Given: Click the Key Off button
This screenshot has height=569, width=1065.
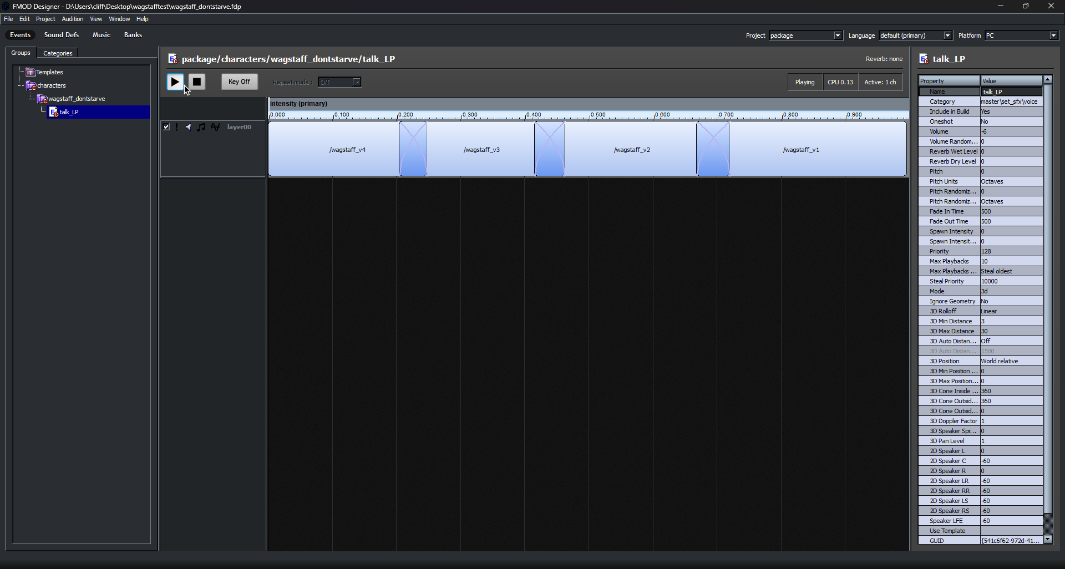Looking at the screenshot, I should 239,82.
